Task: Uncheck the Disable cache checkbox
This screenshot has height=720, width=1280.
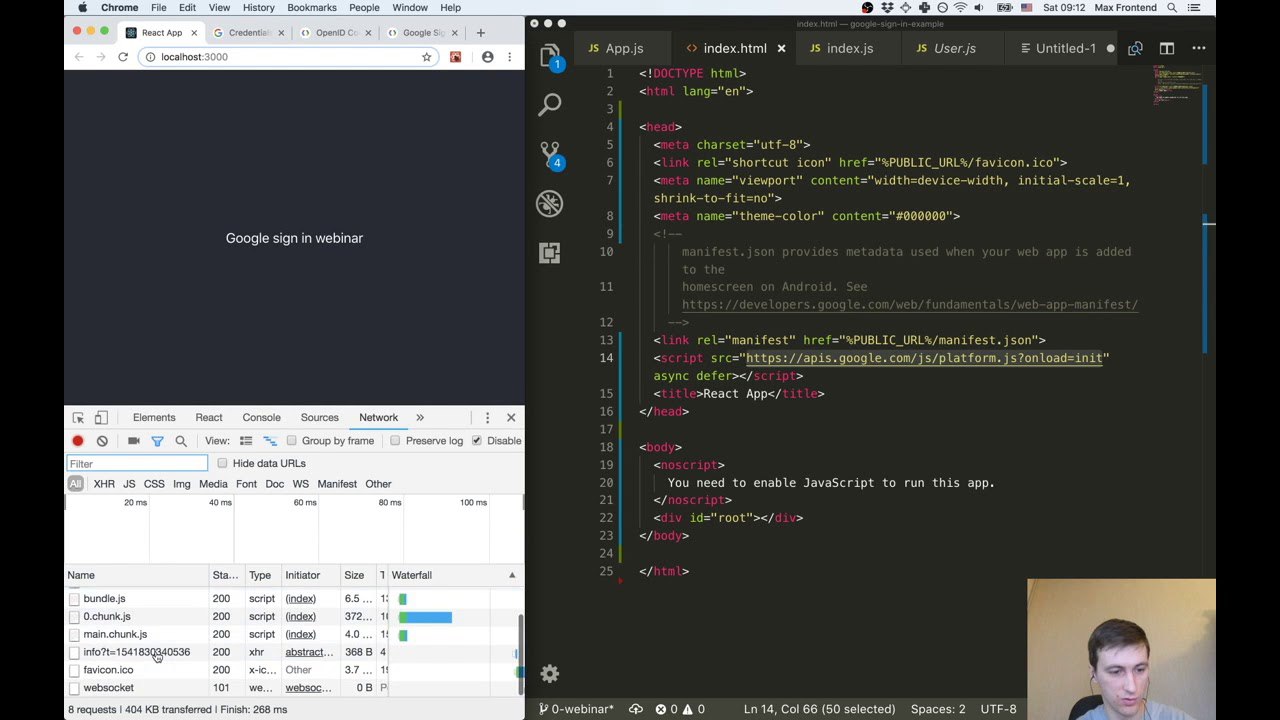Action: [477, 441]
